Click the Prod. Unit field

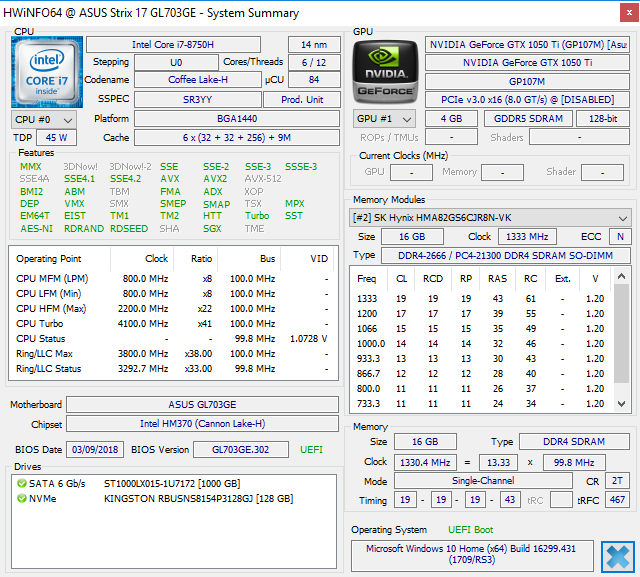[x=302, y=100]
